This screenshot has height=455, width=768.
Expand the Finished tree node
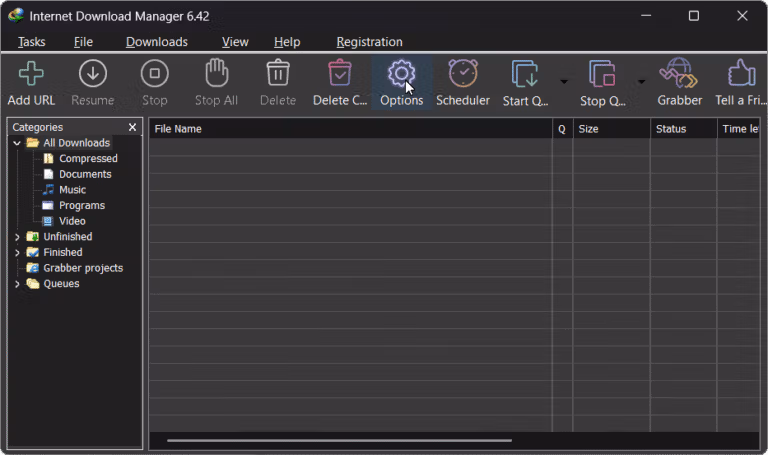17,253
